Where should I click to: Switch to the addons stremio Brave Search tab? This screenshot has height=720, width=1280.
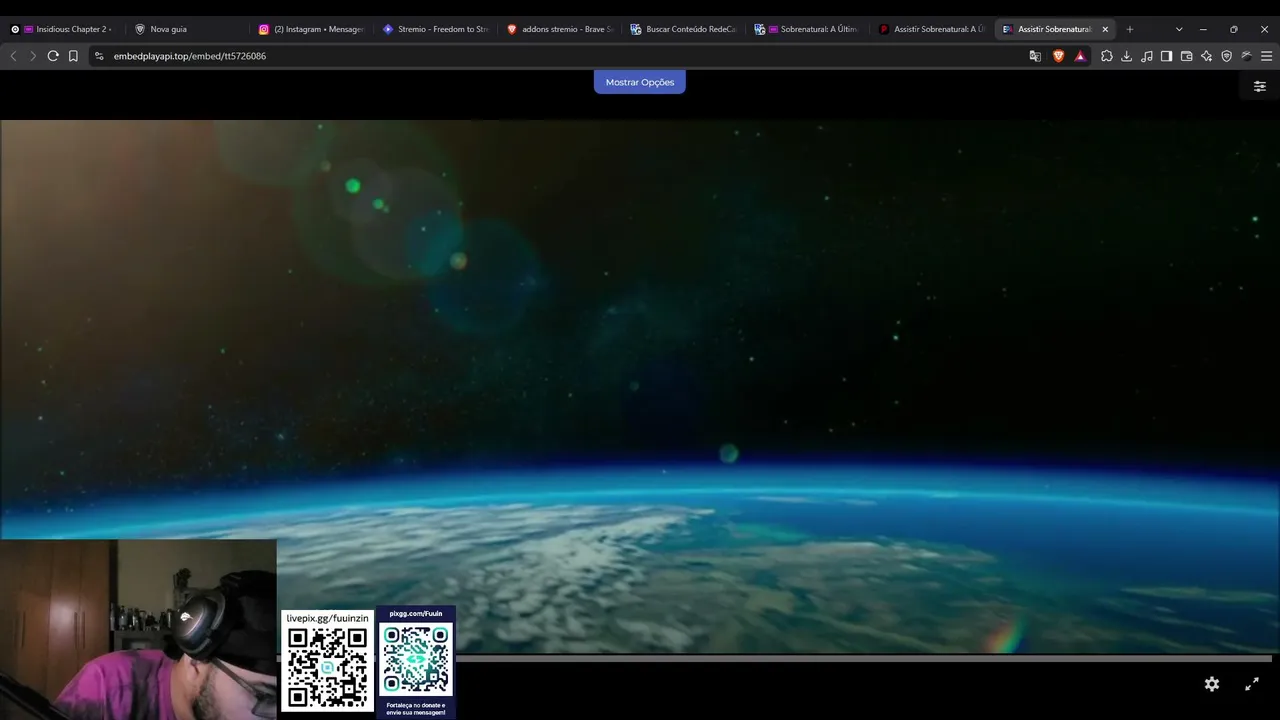pos(559,29)
